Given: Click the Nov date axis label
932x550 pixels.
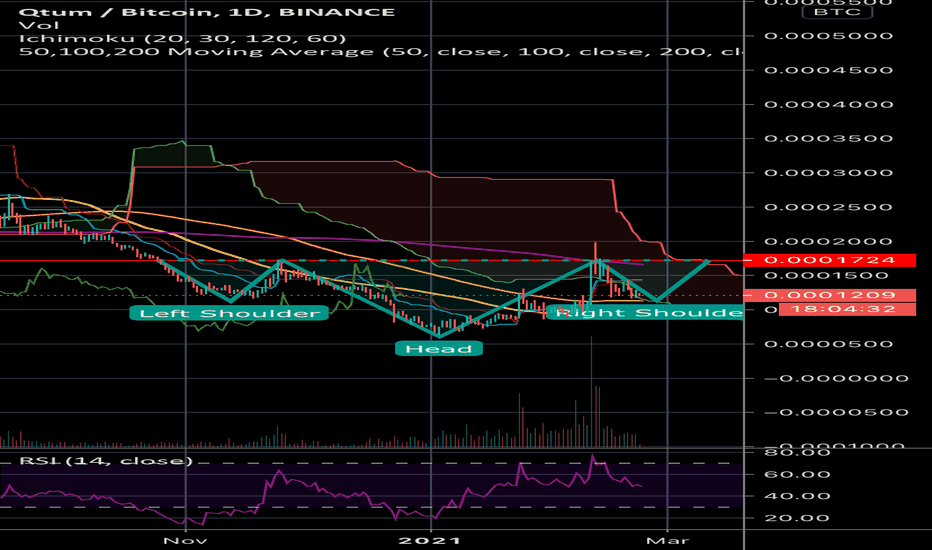Looking at the screenshot, I should click(185, 540).
